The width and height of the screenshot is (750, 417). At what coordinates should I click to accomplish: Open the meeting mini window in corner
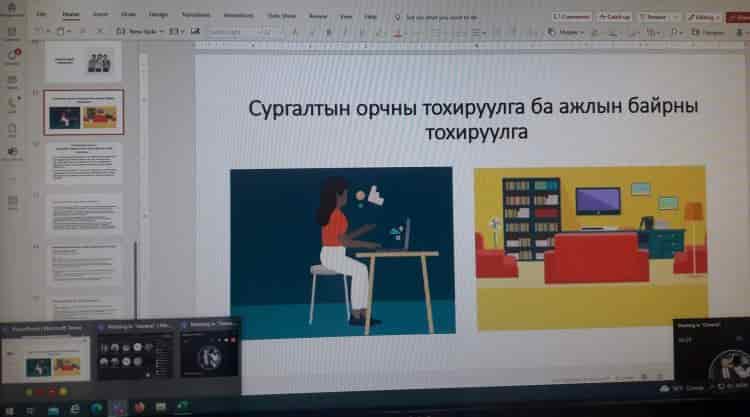[x=712, y=351]
